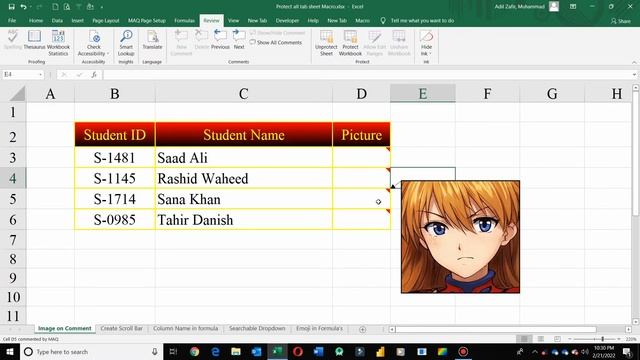
Task: Open the File menu
Action: click(x=12, y=20)
